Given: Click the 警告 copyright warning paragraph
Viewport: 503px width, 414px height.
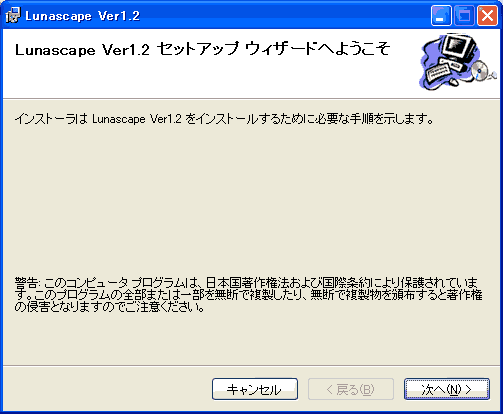Looking at the screenshot, I should (248, 295).
